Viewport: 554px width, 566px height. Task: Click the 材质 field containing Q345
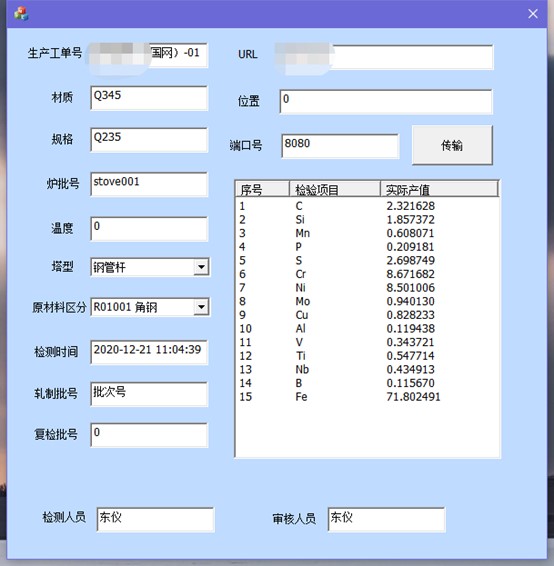coord(149,98)
